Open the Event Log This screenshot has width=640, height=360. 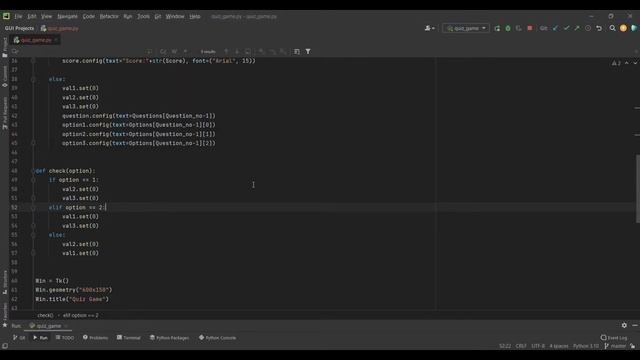point(614,338)
